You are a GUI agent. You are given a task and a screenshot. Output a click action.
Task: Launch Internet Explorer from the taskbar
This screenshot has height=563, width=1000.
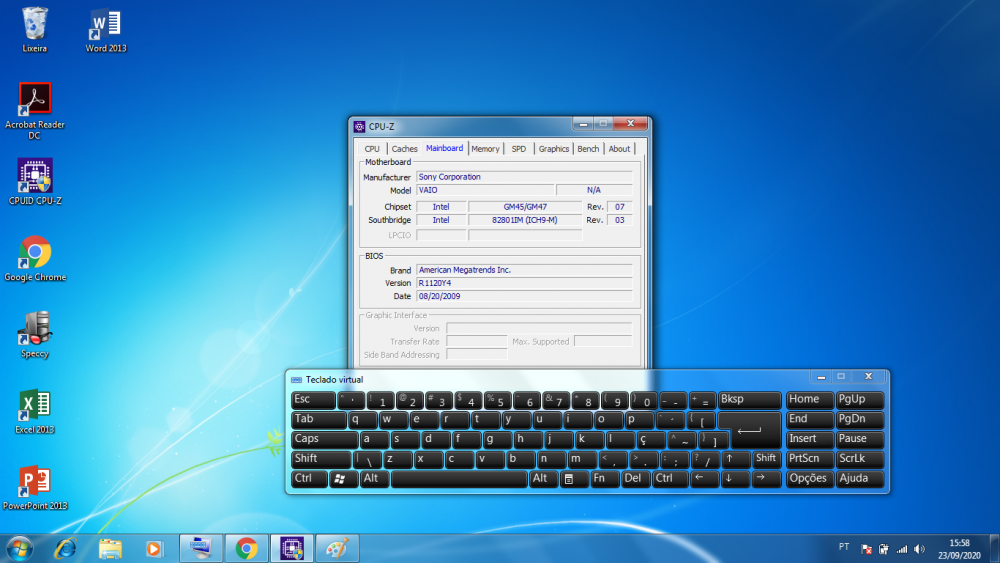click(x=65, y=548)
